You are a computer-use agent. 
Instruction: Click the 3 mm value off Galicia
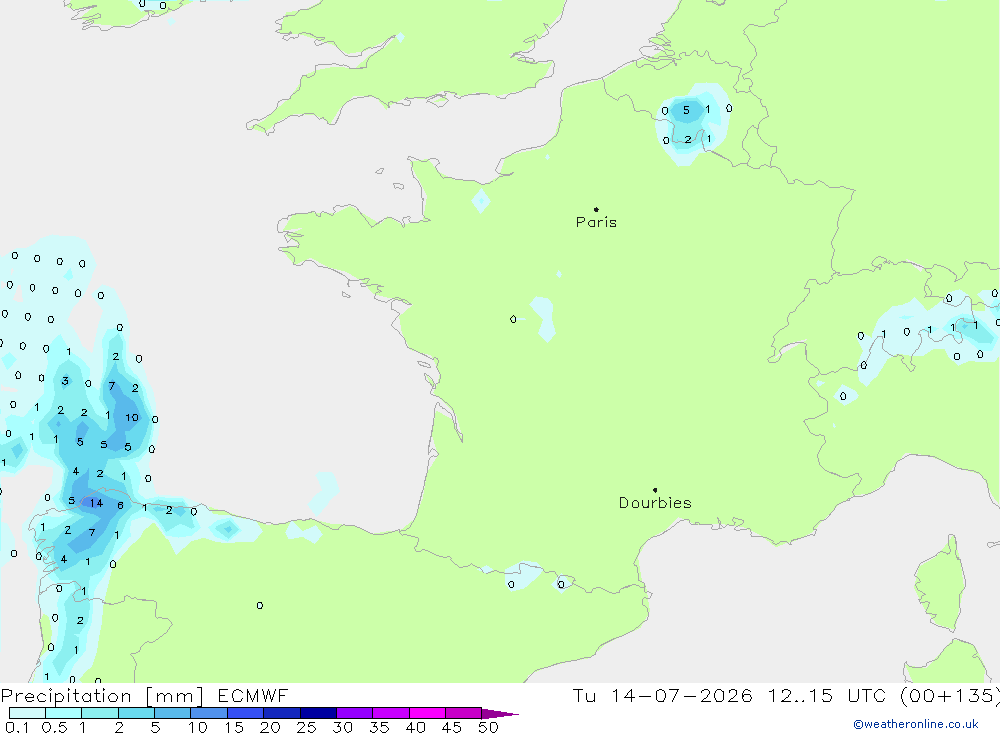pos(65,381)
